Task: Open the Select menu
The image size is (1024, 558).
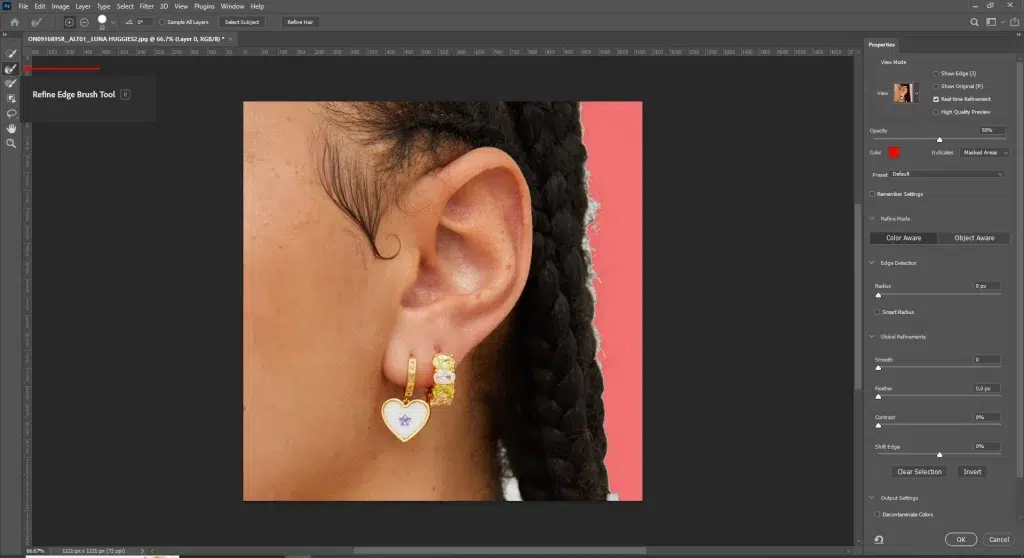Action: point(125,7)
